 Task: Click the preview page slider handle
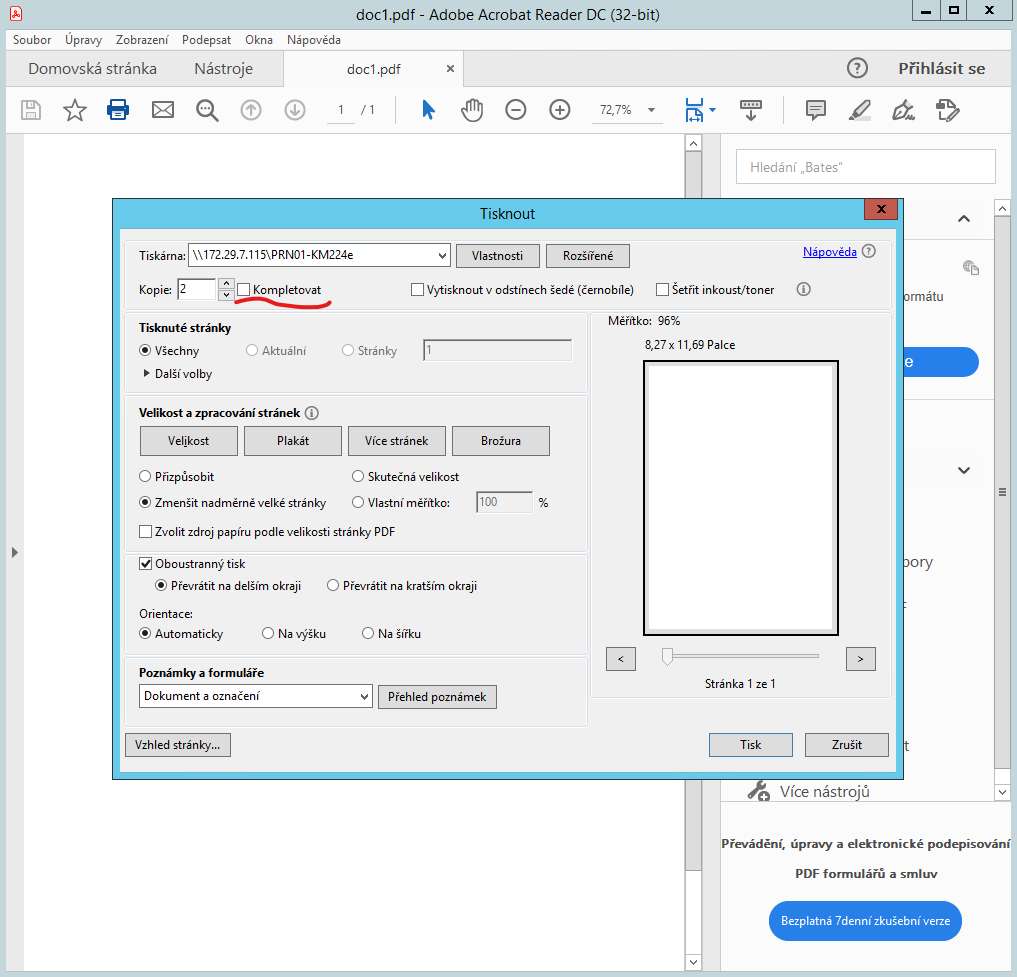(667, 657)
